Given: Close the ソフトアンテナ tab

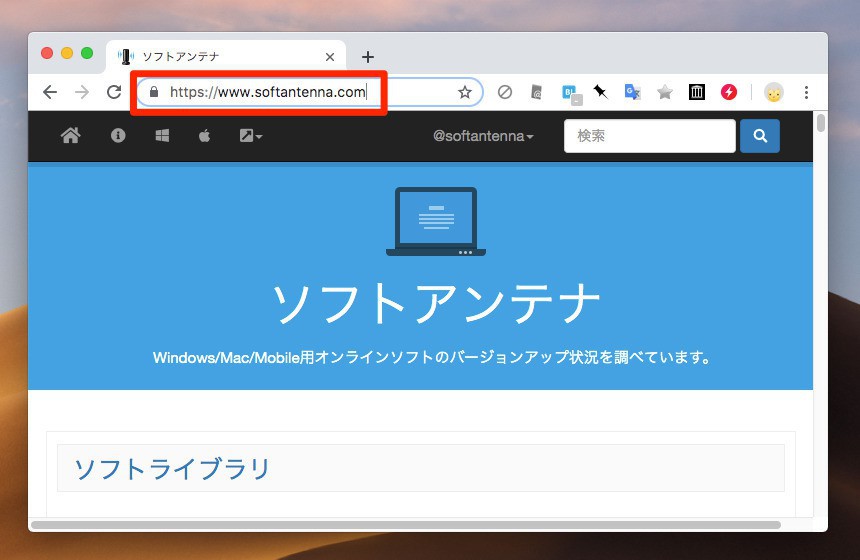Looking at the screenshot, I should [330, 57].
